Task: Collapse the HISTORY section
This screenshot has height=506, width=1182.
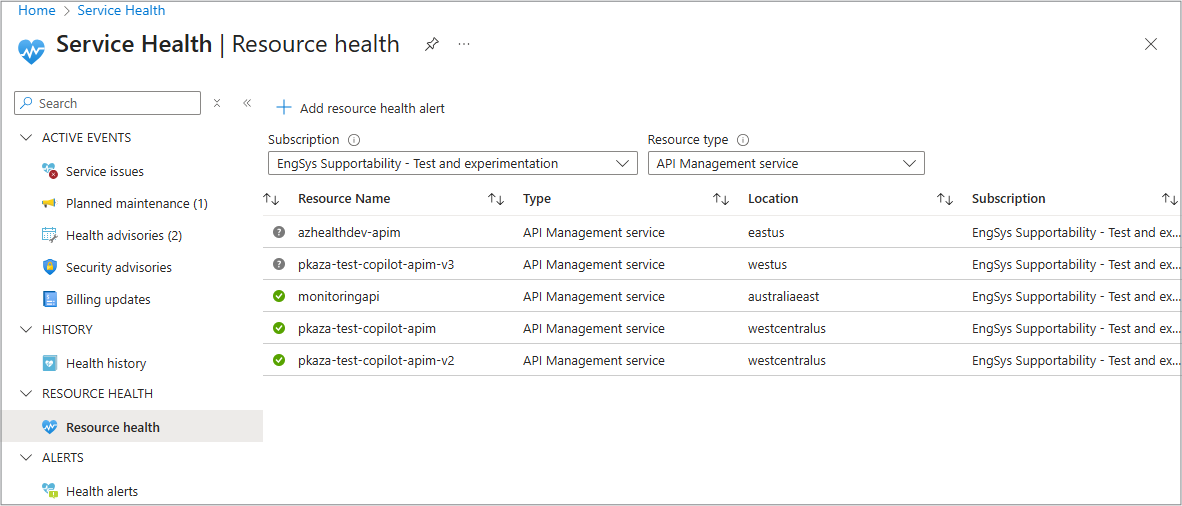Action: click(26, 330)
